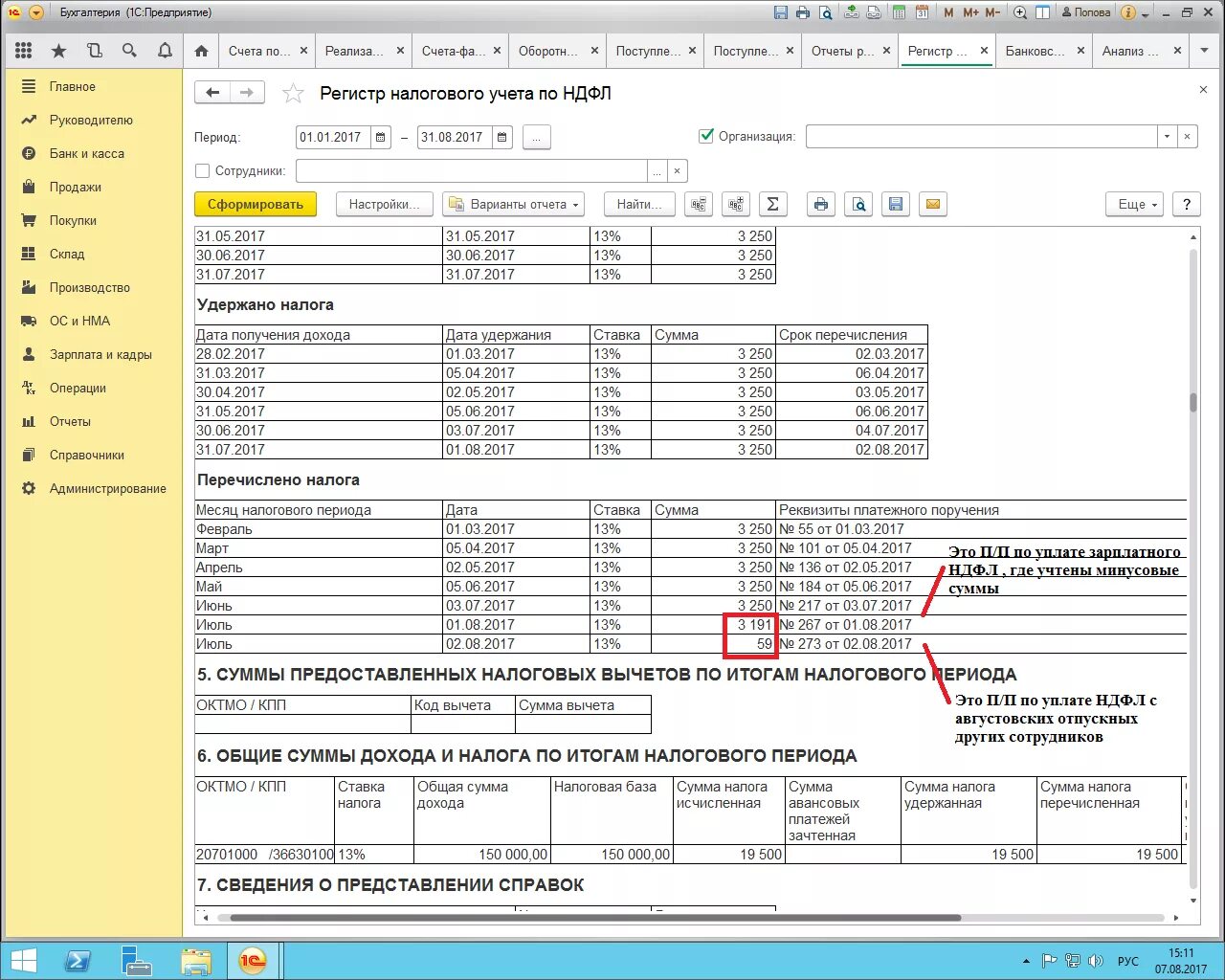Open Favorites star in top panel
Viewport: 1225px width, 980px height.
pyautogui.click(x=59, y=51)
